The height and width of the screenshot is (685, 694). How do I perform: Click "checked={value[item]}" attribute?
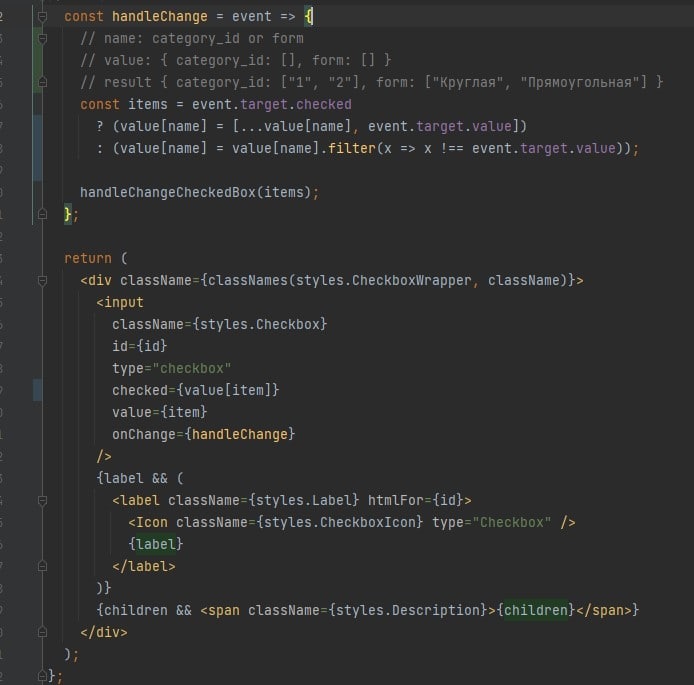coord(196,390)
